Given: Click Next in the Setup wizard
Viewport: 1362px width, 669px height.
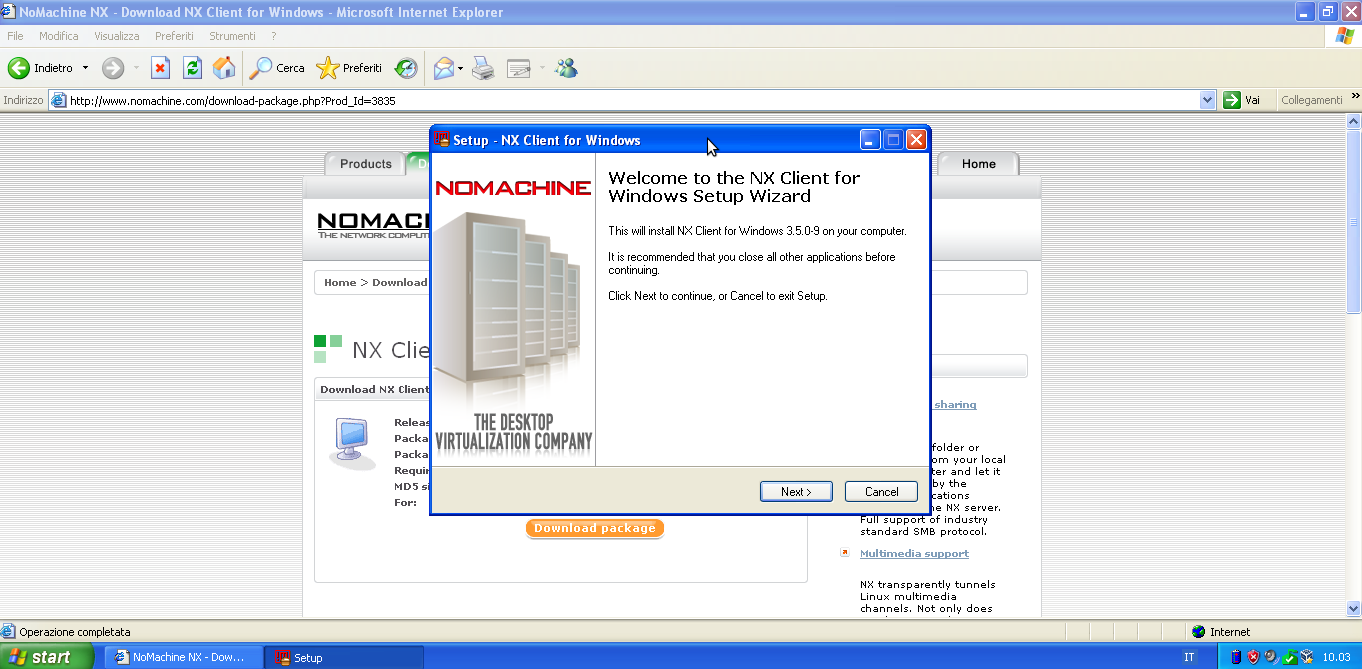Looking at the screenshot, I should point(797,491).
